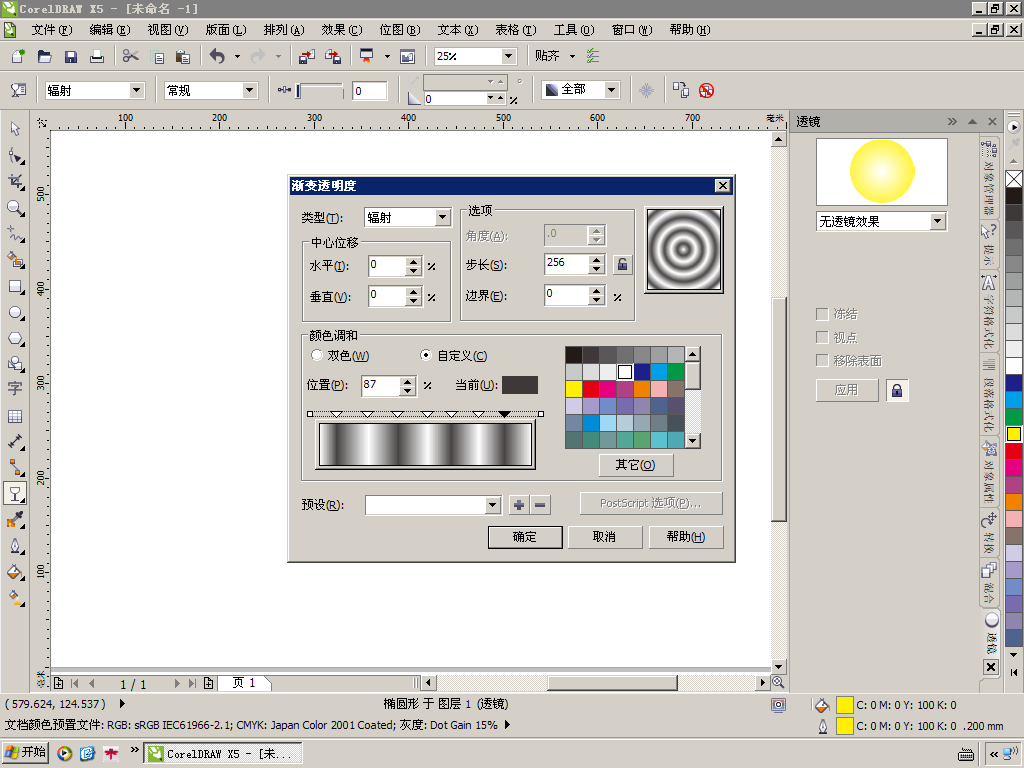Click the Copy transparency properties icon
1024x768 pixels.
tap(680, 90)
